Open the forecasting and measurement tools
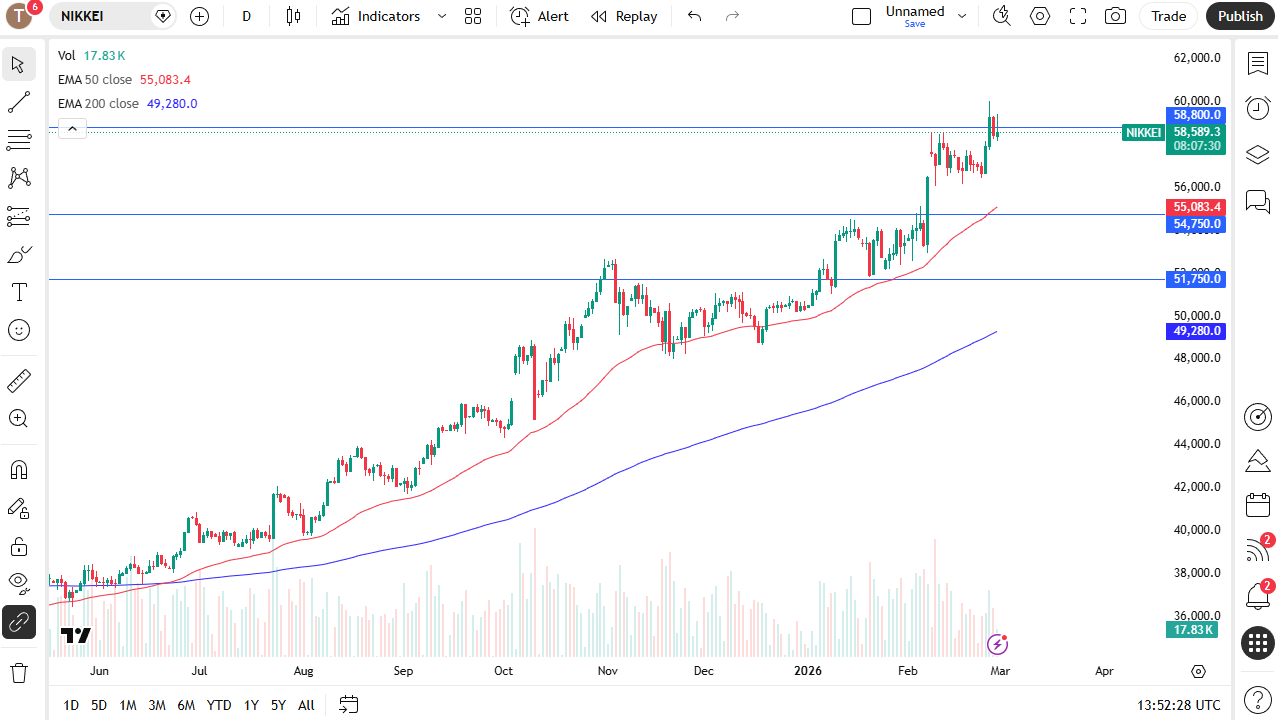The width and height of the screenshot is (1278, 720). (18, 216)
